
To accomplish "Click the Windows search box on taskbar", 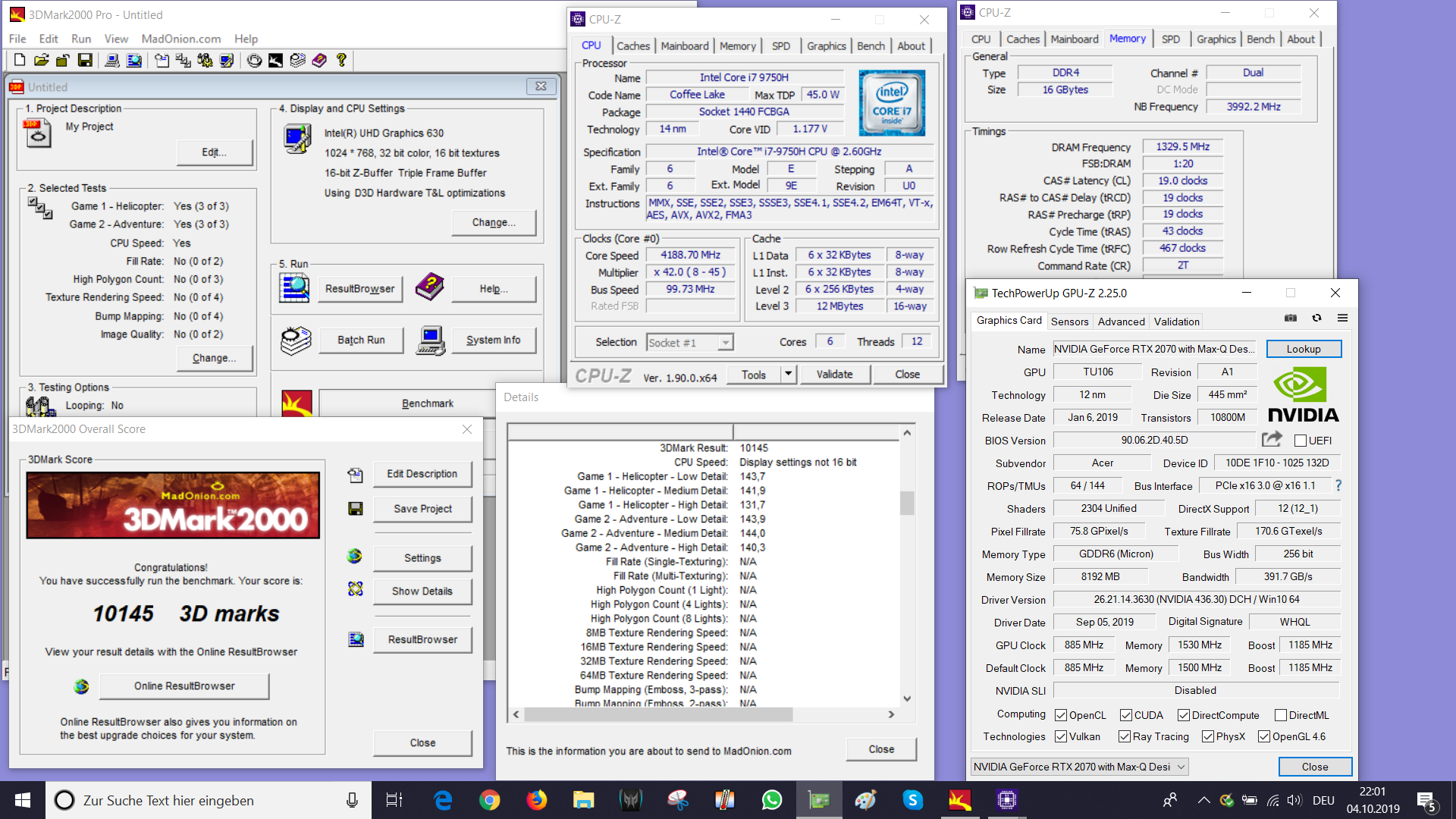I will click(x=209, y=800).
